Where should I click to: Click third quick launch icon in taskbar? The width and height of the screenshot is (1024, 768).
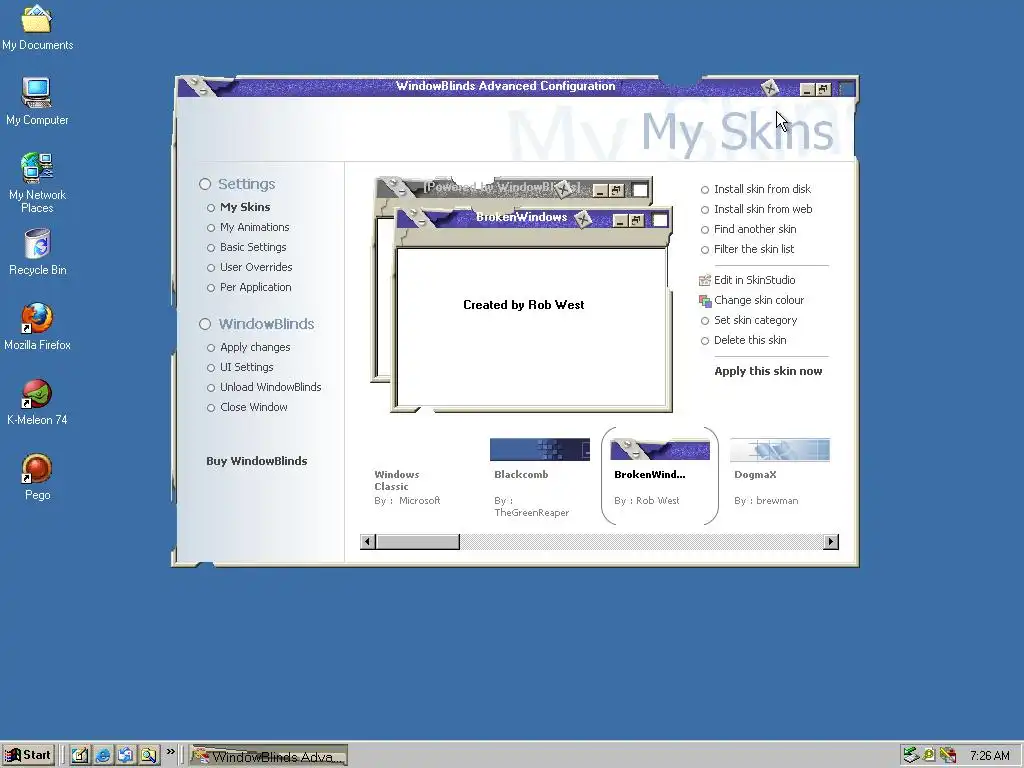(125, 756)
